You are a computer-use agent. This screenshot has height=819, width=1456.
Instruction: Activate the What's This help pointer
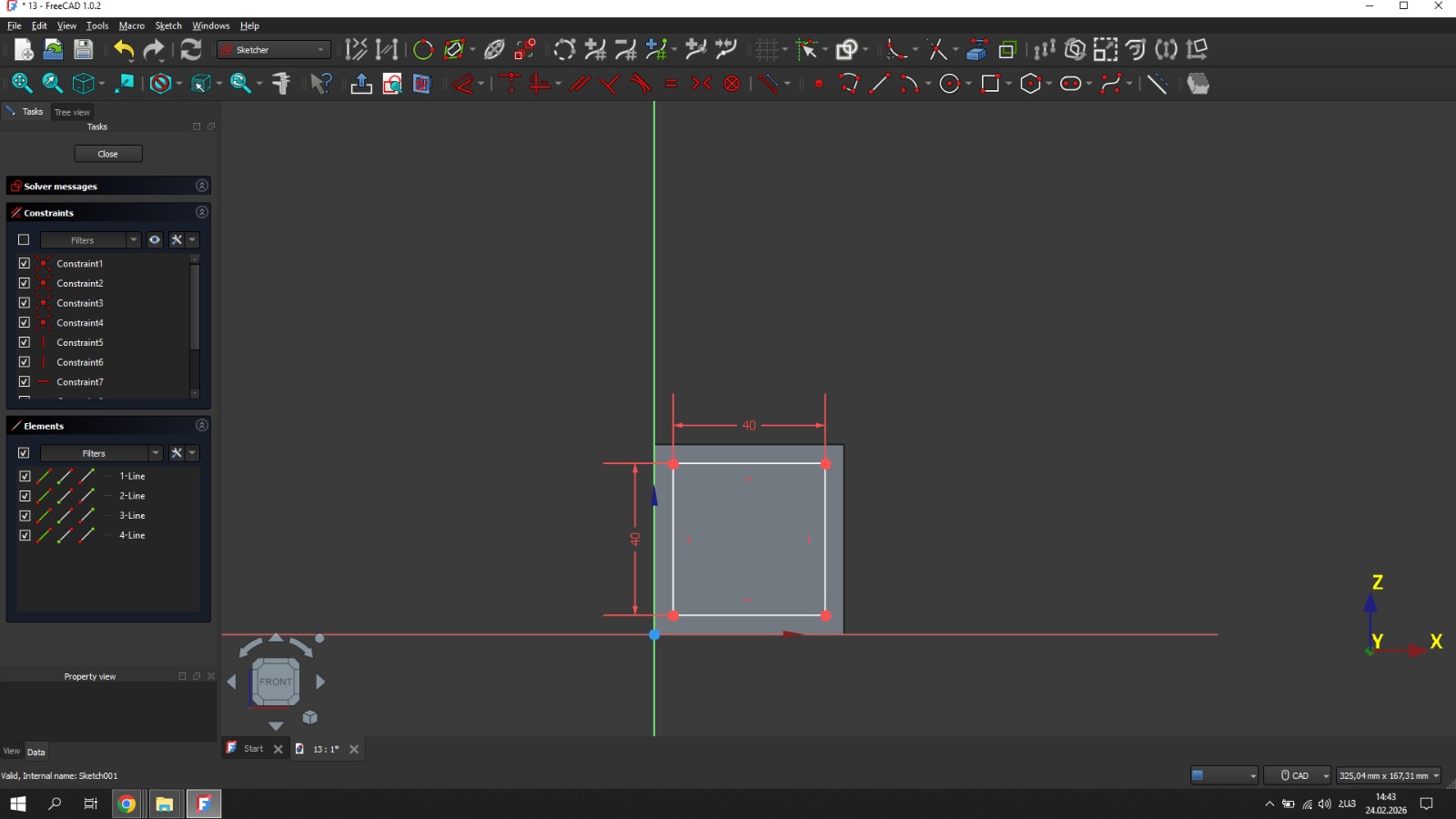coord(320,84)
